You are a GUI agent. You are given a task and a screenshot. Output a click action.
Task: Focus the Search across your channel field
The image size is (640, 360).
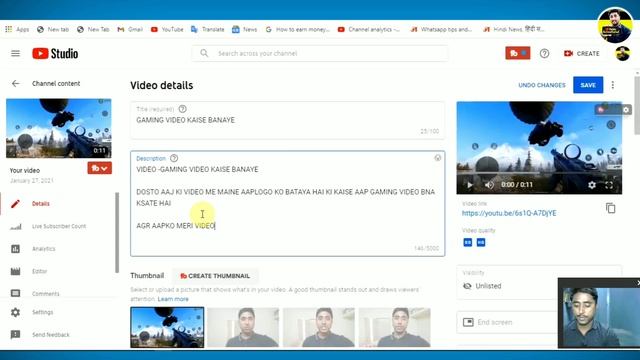click(x=320, y=53)
